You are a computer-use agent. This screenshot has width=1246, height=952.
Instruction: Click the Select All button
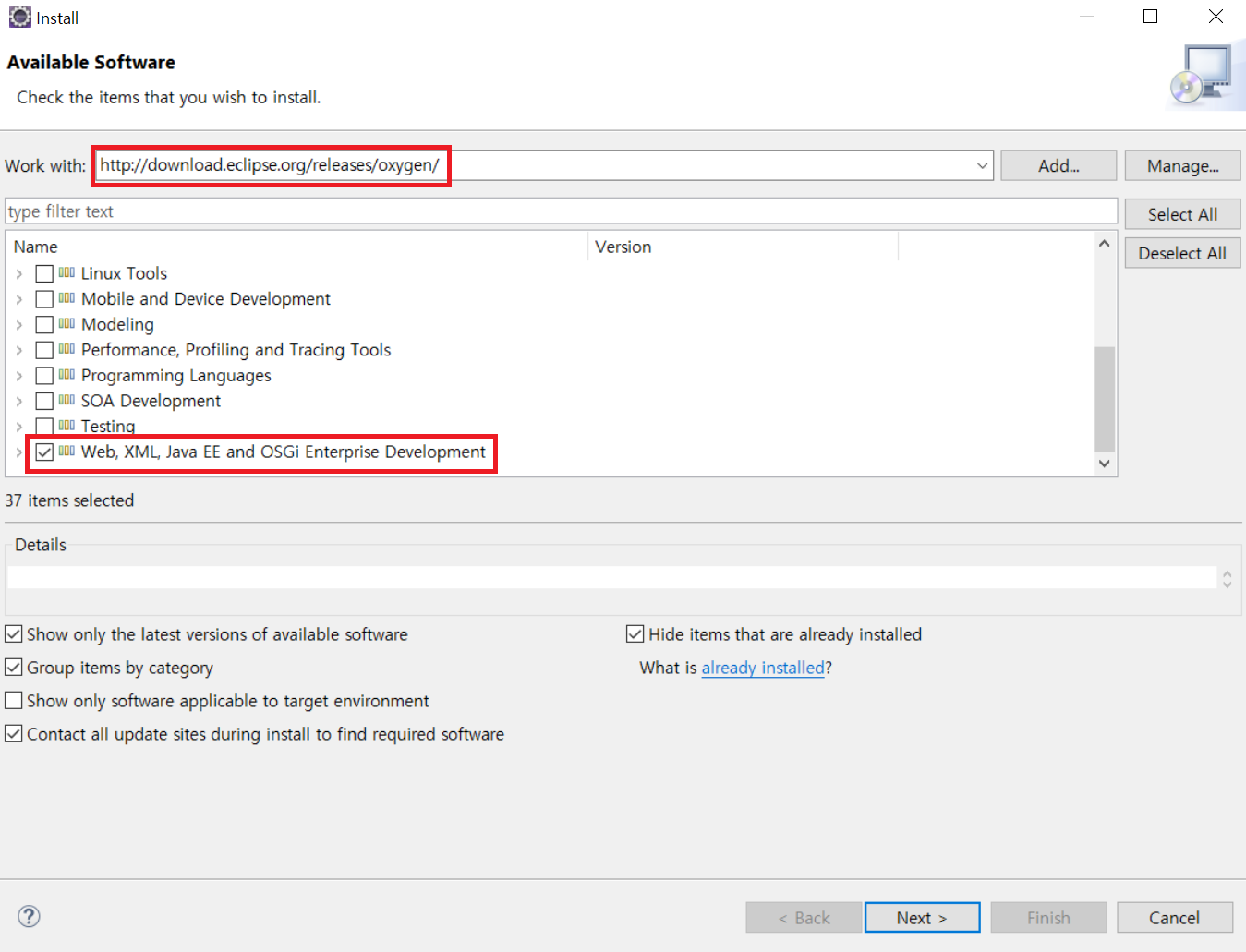click(x=1182, y=214)
